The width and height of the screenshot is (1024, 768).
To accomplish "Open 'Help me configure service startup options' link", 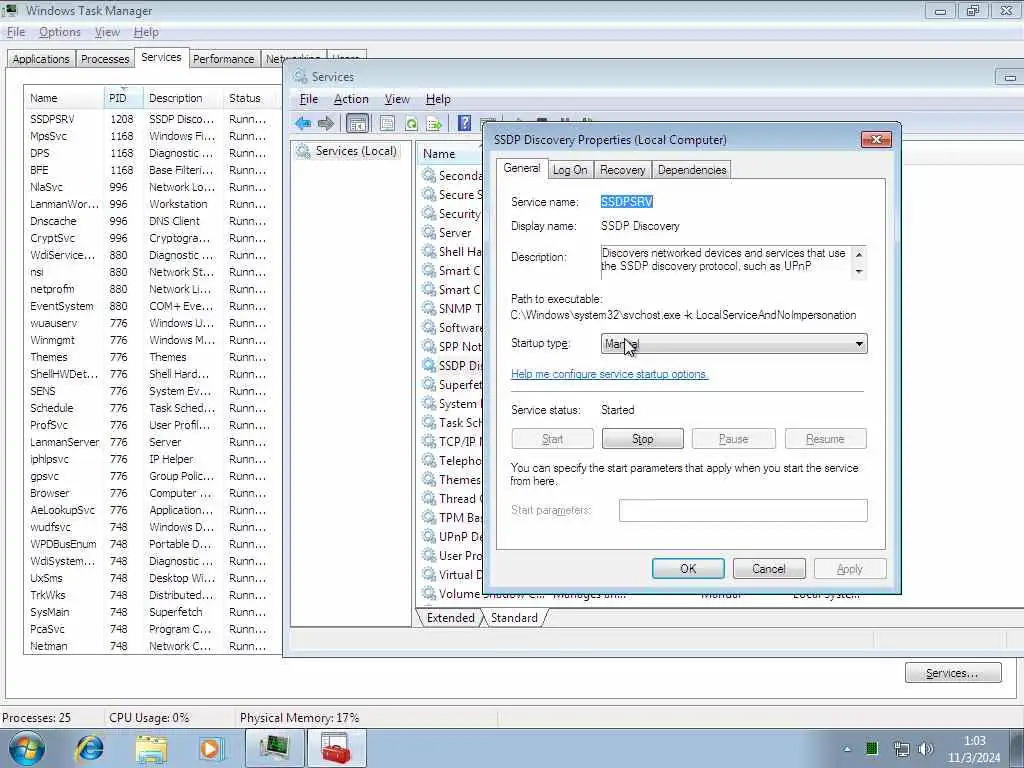I will click(609, 374).
